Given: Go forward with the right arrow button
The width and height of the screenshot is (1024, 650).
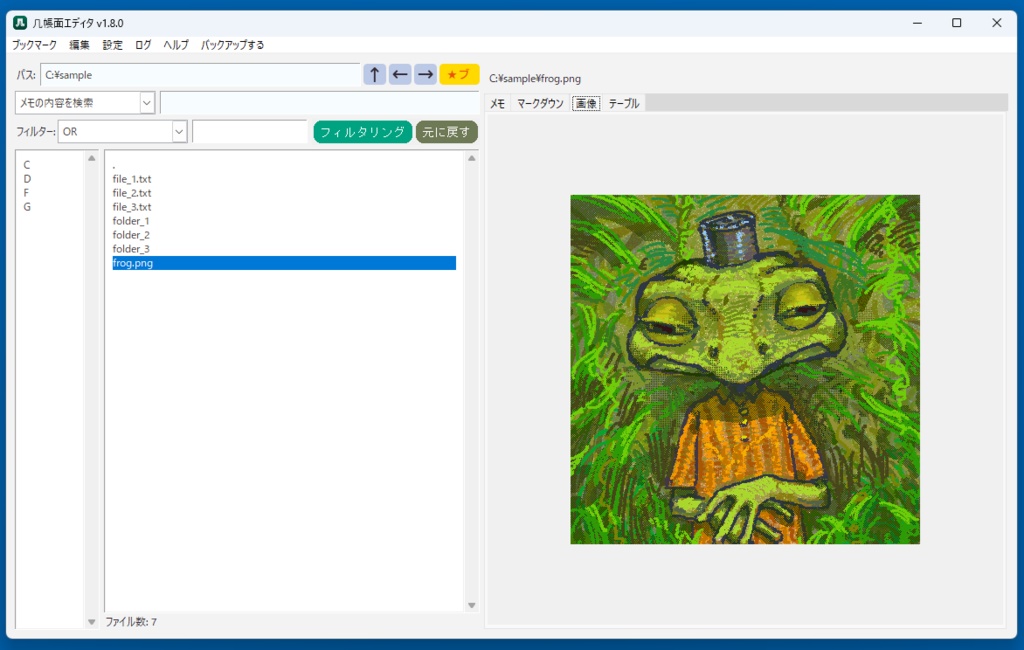Looking at the screenshot, I should [425, 74].
